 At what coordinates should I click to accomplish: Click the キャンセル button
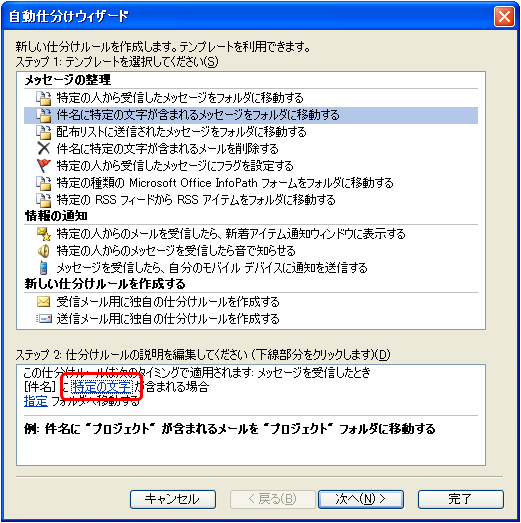(173, 499)
